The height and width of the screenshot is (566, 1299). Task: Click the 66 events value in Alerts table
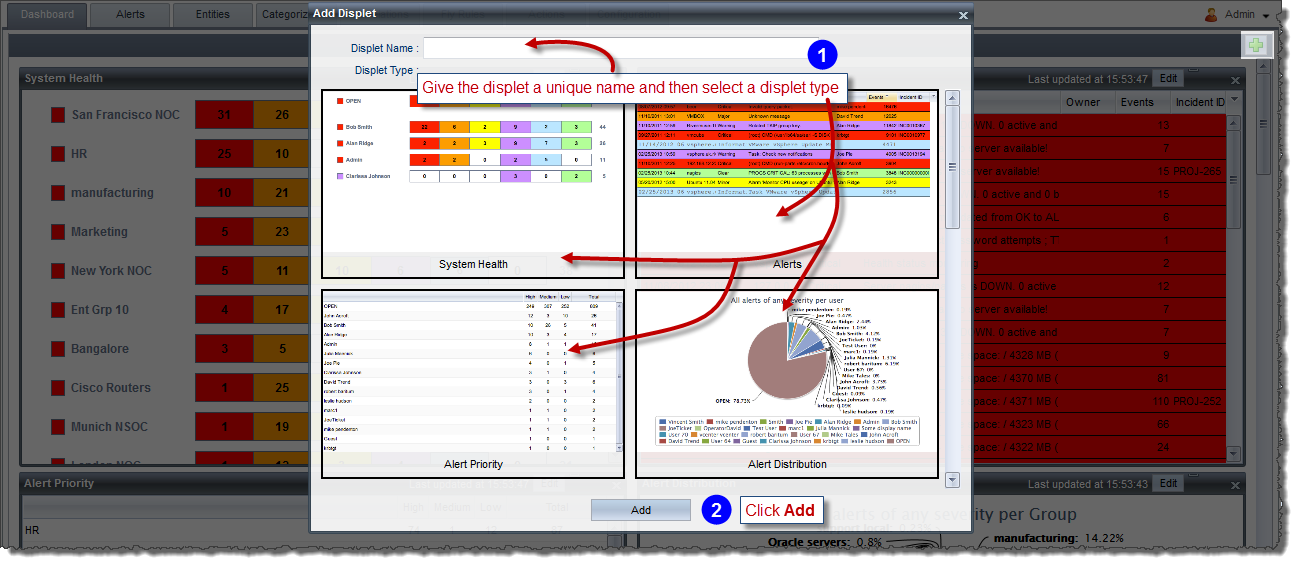coord(1161,424)
